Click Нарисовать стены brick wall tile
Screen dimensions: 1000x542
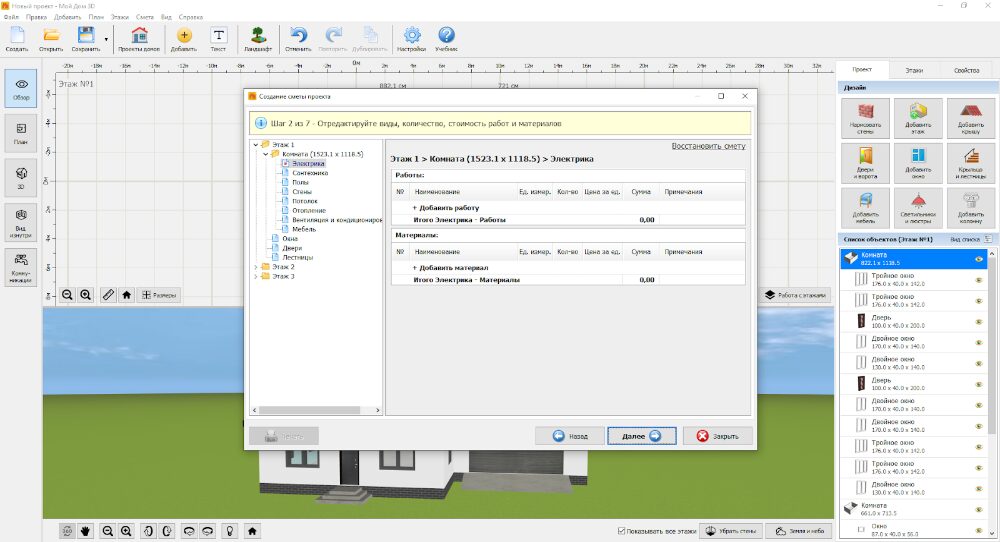coord(865,119)
